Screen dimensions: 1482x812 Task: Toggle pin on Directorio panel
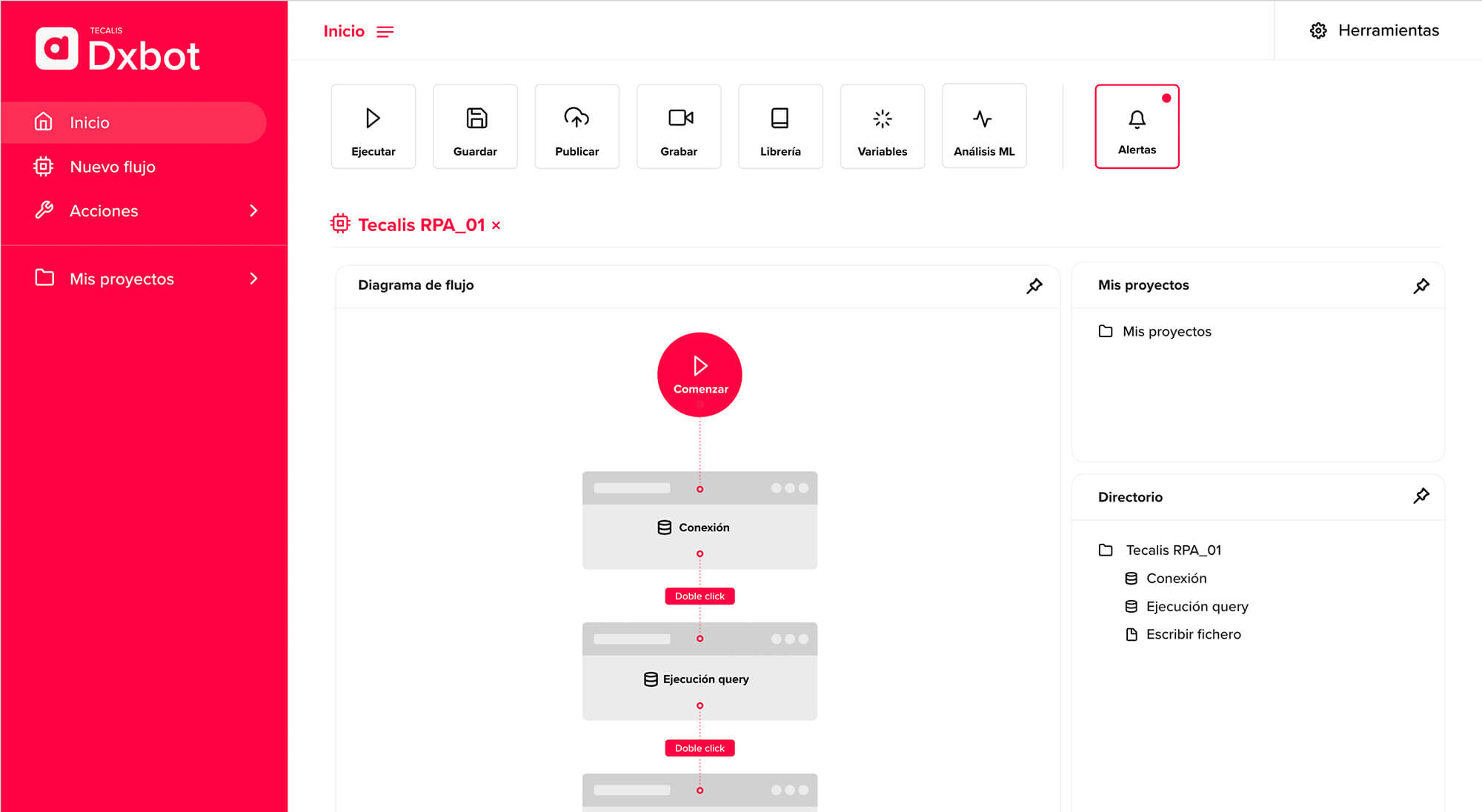click(x=1420, y=496)
